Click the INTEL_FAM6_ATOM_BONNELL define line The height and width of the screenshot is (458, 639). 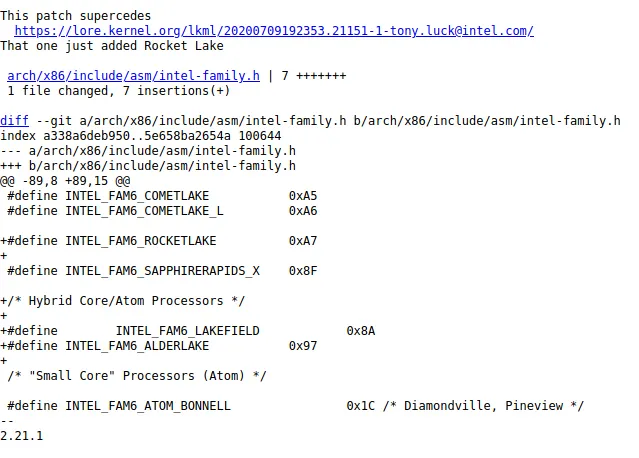296,406
